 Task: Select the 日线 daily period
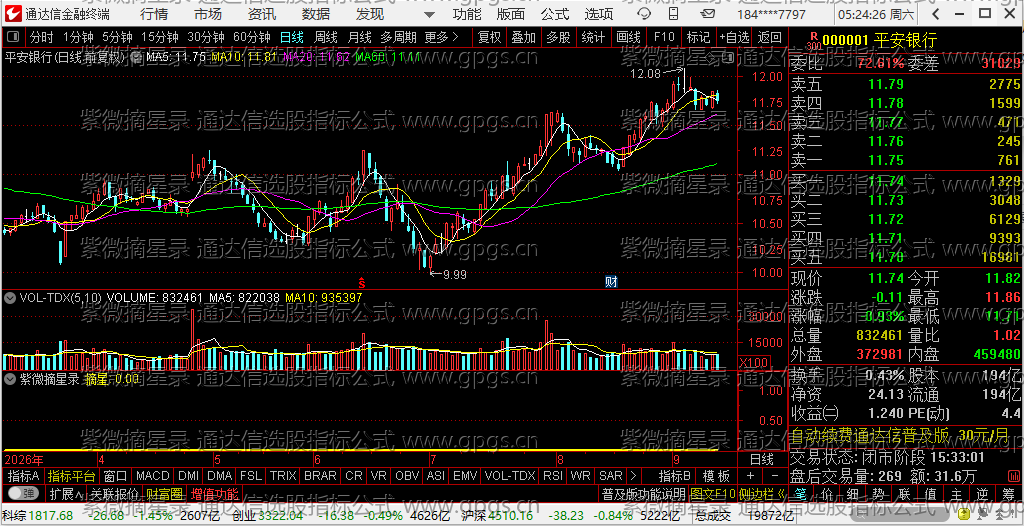[291, 37]
